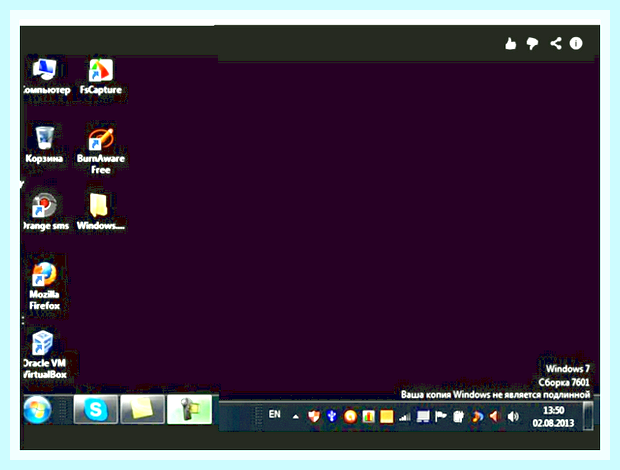Select the Корзина recycle bin icon
620x470 pixels.
(44, 144)
